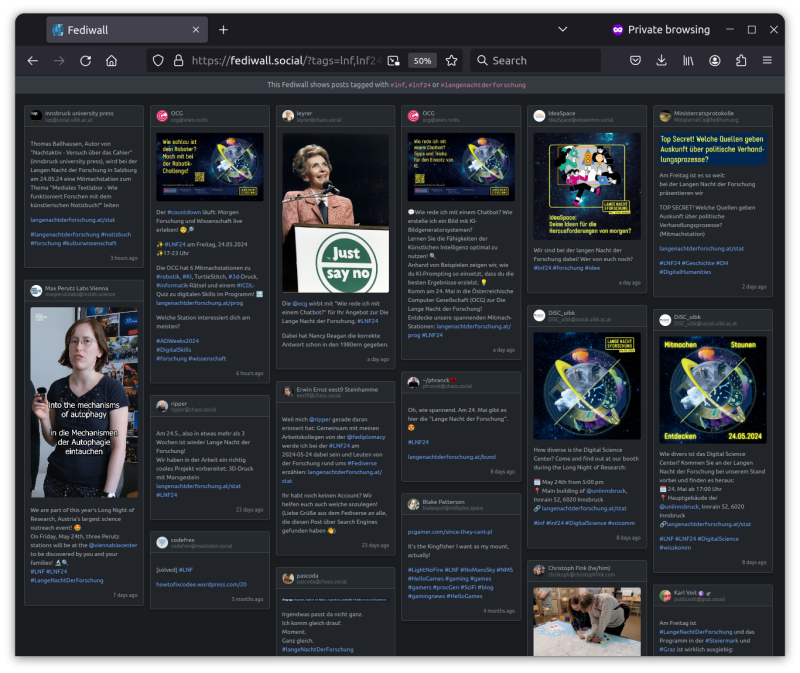Click the '4 months ago' timestamp
The image size is (800, 673).
point(499,611)
